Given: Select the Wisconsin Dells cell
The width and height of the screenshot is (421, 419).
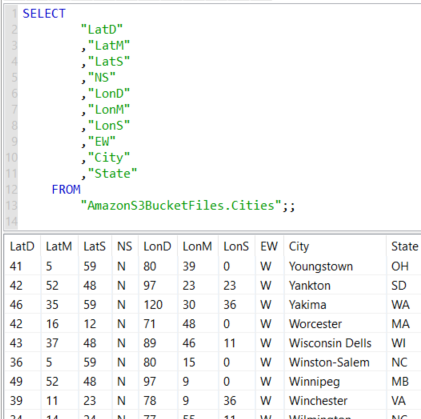Looking at the screenshot, I should tap(330, 343).
